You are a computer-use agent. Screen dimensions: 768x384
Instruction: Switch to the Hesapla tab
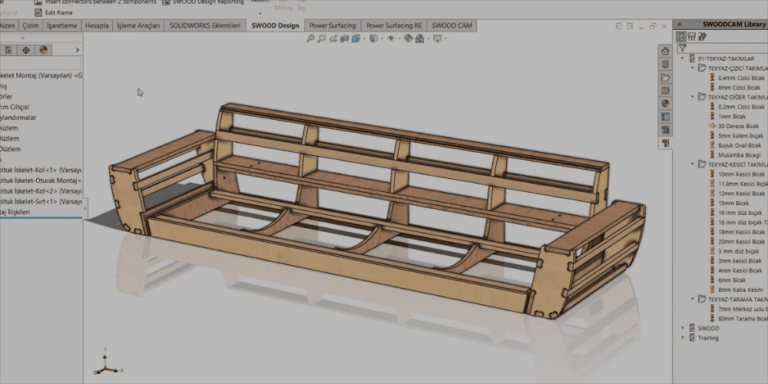click(x=97, y=25)
